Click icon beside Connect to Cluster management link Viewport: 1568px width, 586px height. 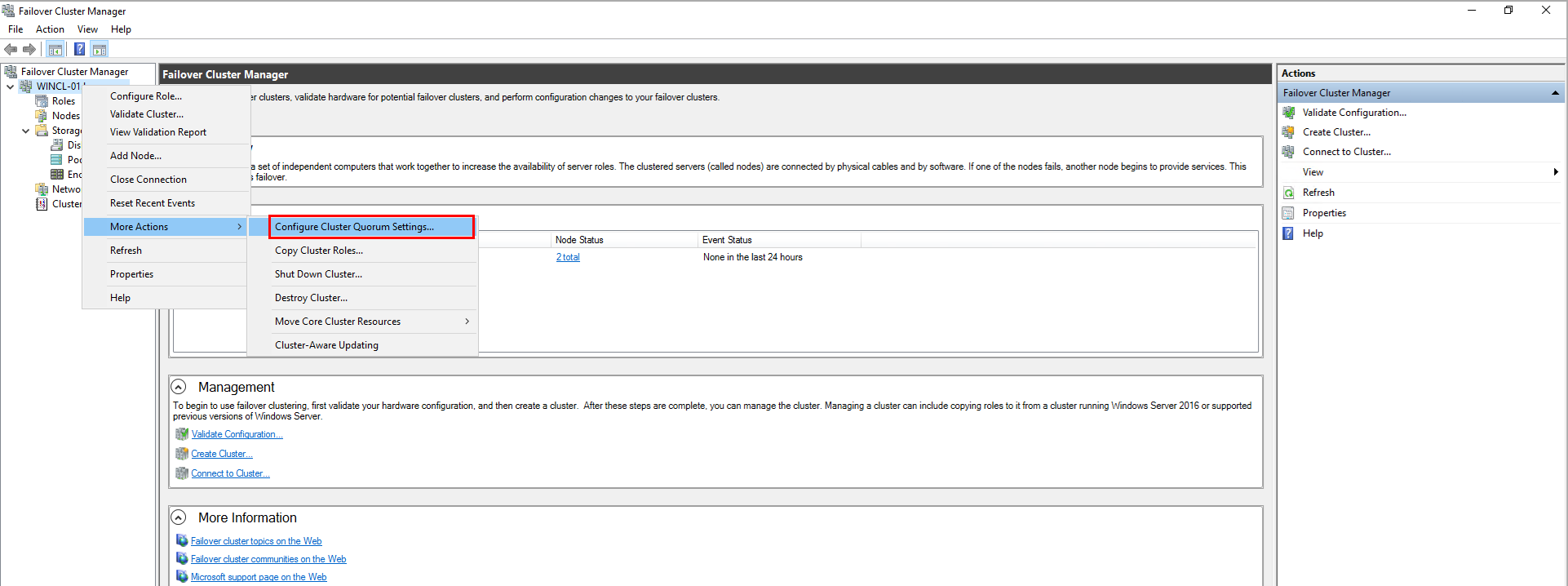(x=182, y=473)
